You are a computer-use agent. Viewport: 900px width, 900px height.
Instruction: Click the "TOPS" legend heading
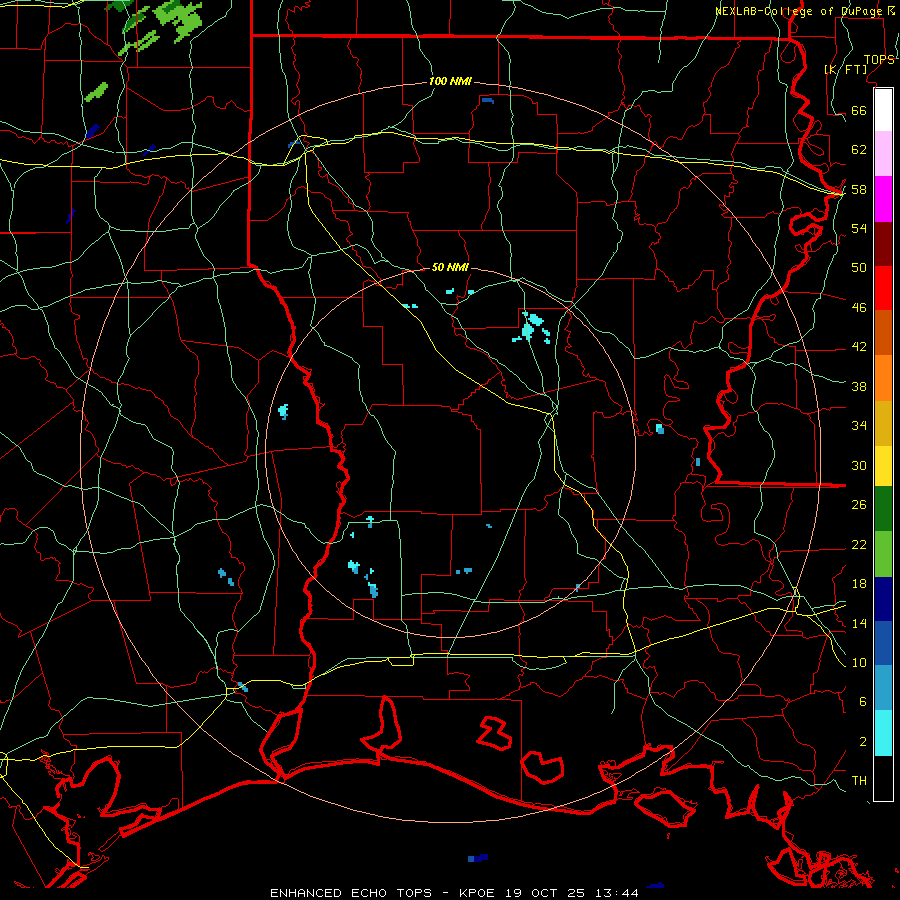tap(879, 60)
